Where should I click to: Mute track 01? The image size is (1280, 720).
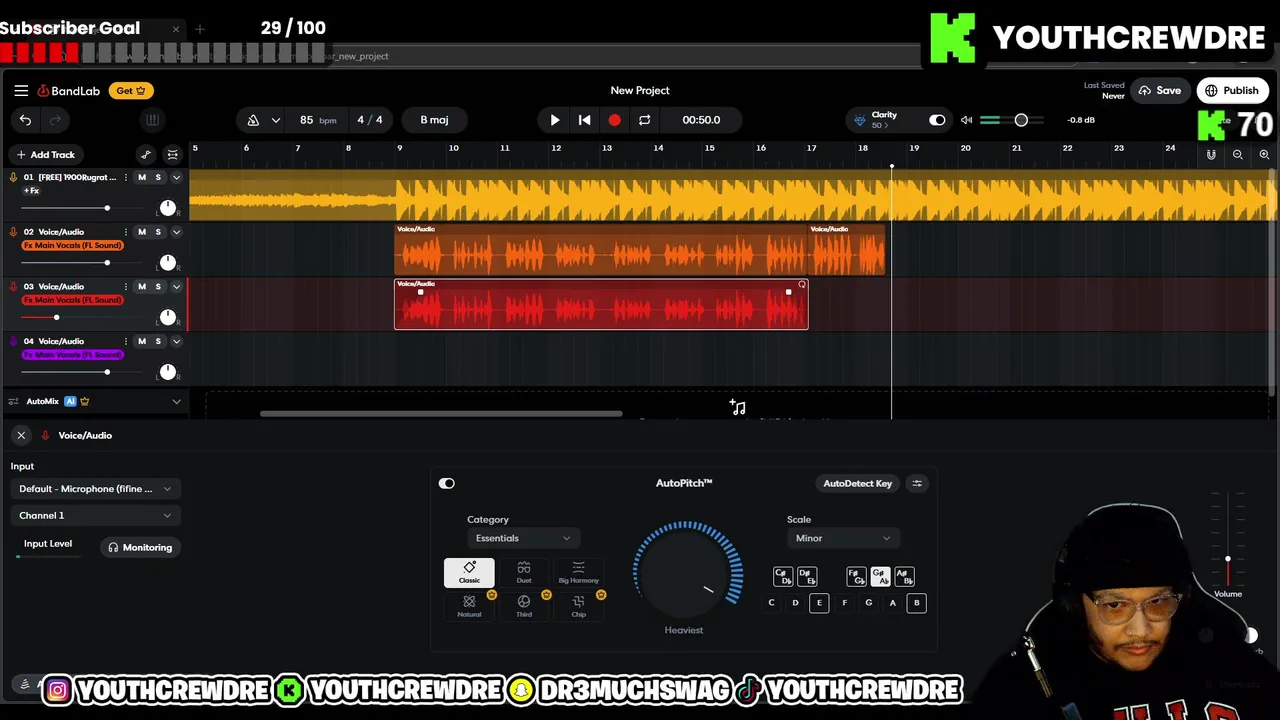(x=141, y=177)
